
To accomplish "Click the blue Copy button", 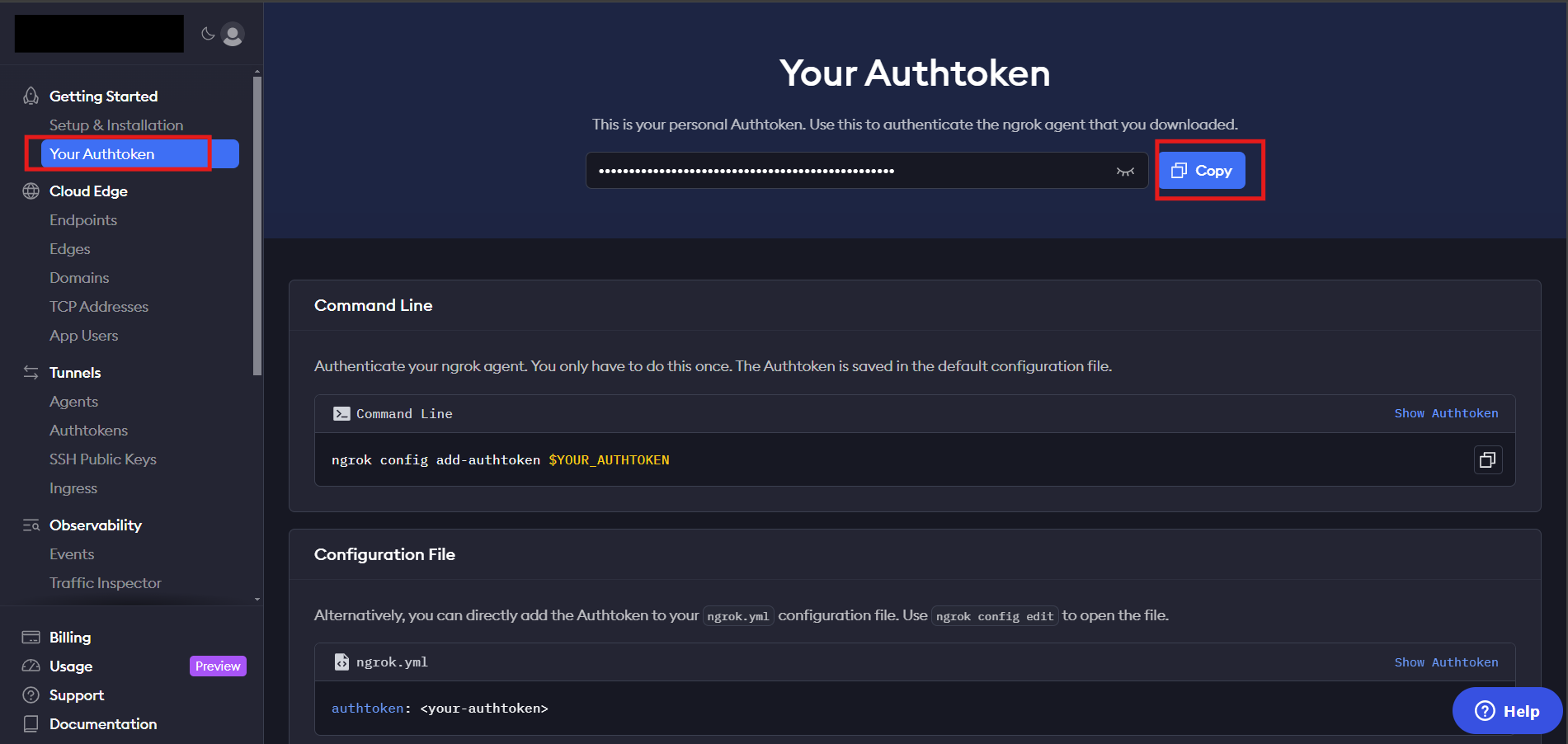I will click(x=1202, y=170).
